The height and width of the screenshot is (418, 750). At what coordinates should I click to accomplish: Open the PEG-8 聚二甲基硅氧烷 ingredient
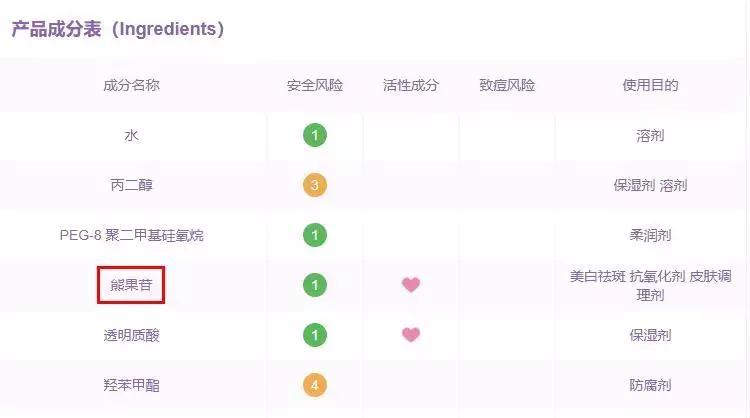point(131,235)
